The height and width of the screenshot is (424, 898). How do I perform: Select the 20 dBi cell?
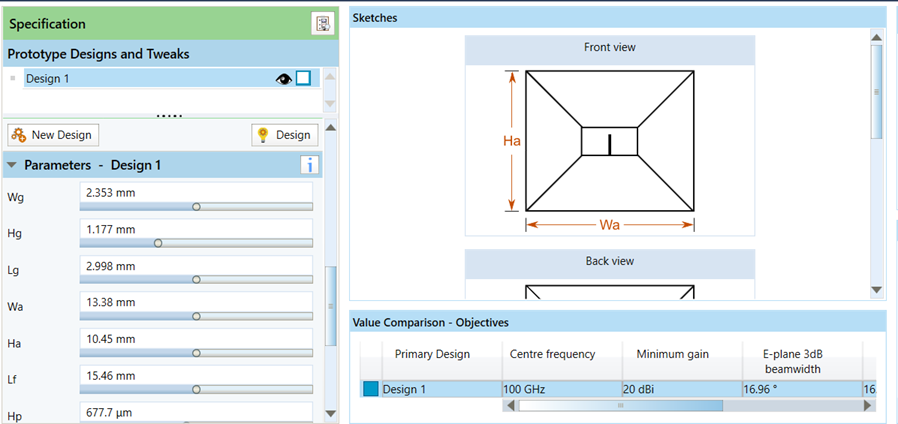point(682,389)
